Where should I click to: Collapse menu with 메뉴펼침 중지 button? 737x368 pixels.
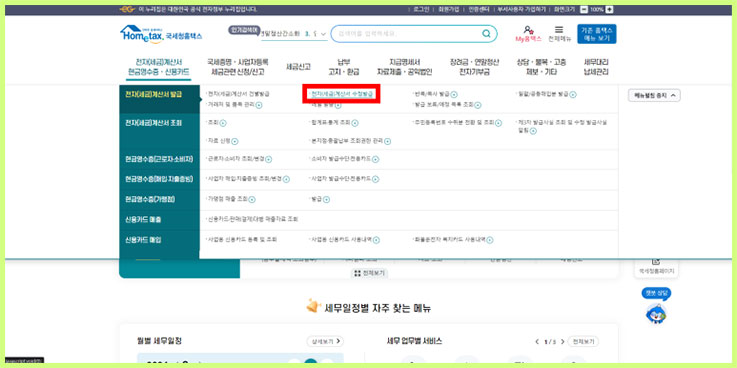tap(654, 95)
